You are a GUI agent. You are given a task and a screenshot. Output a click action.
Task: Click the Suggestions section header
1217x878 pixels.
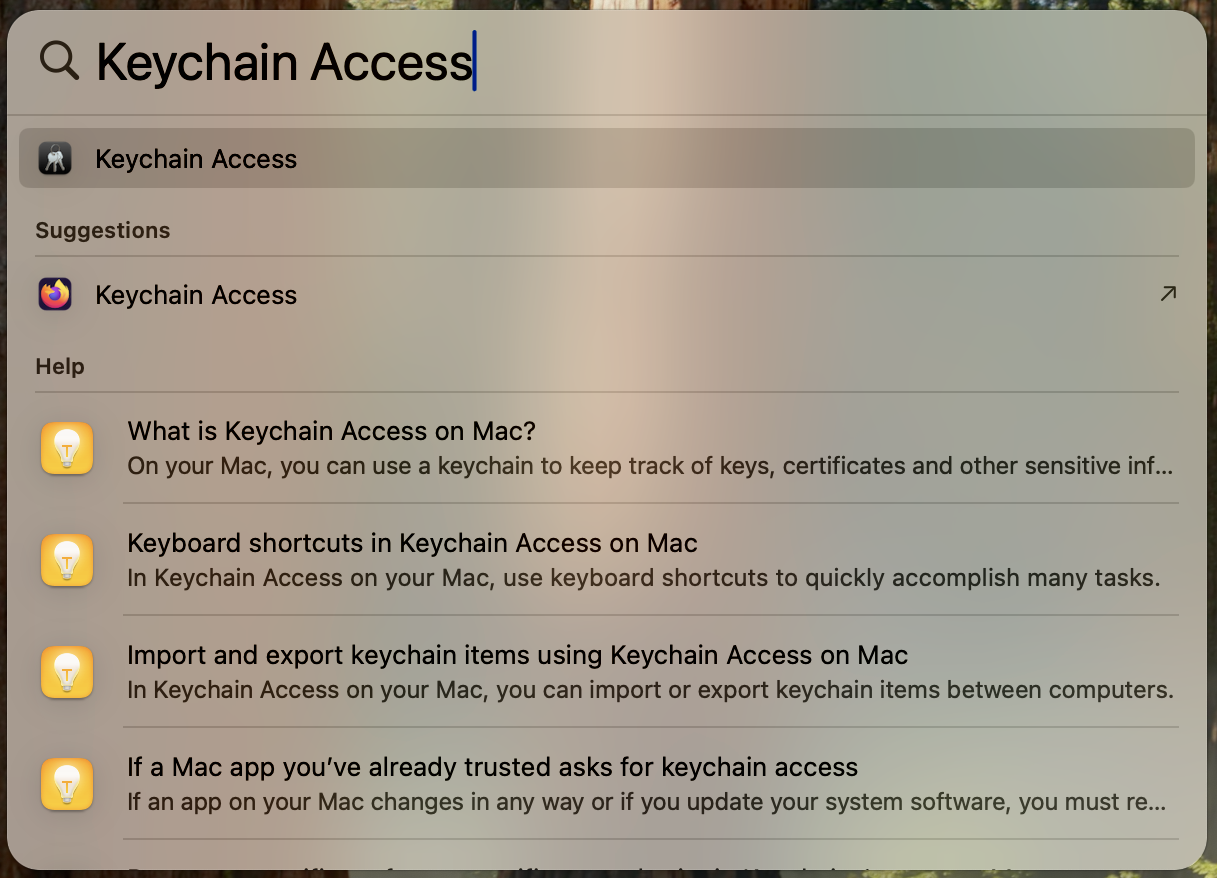[x=102, y=230]
